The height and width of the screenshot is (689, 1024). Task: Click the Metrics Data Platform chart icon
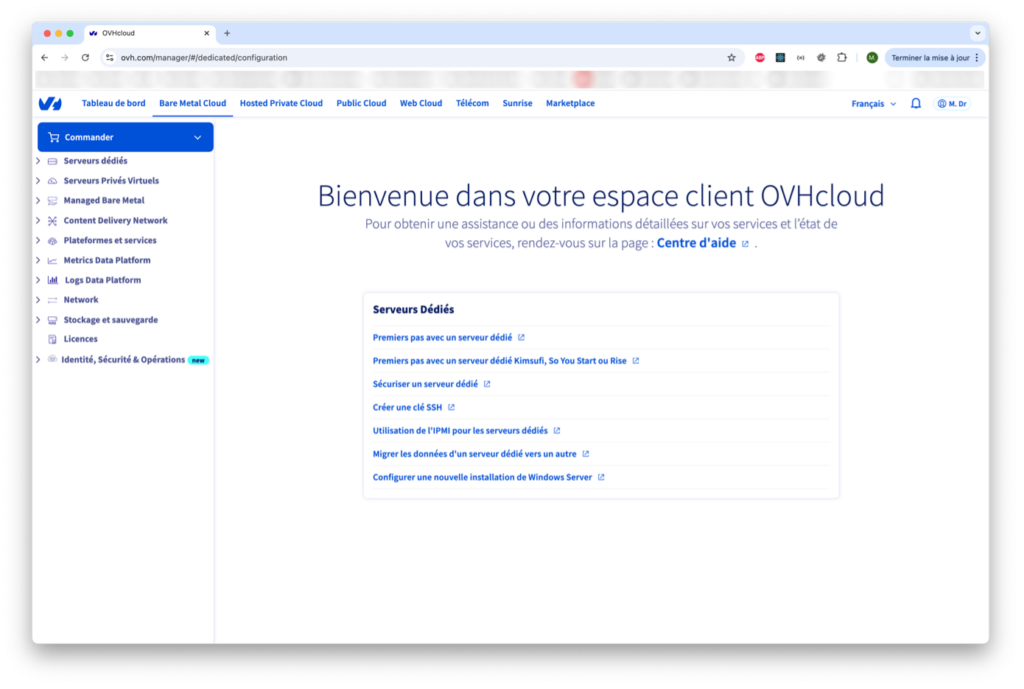52,261
